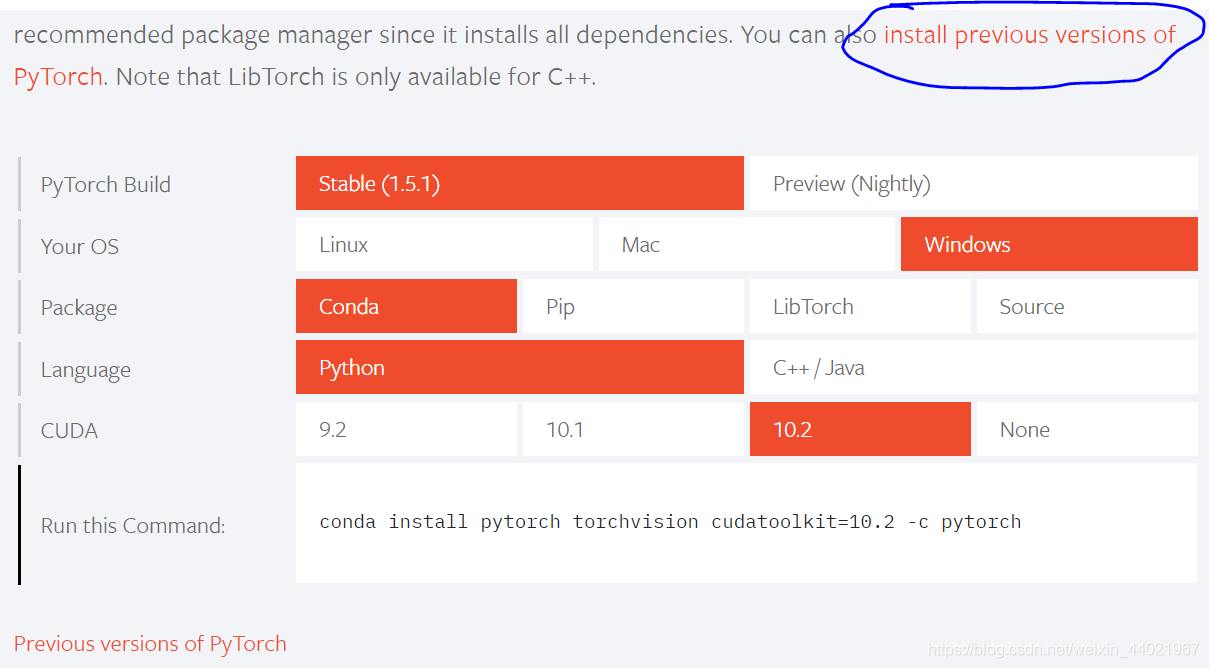Click Previous versions of PyTorch link
Image resolution: width=1209 pixels, height=668 pixels.
(149, 643)
